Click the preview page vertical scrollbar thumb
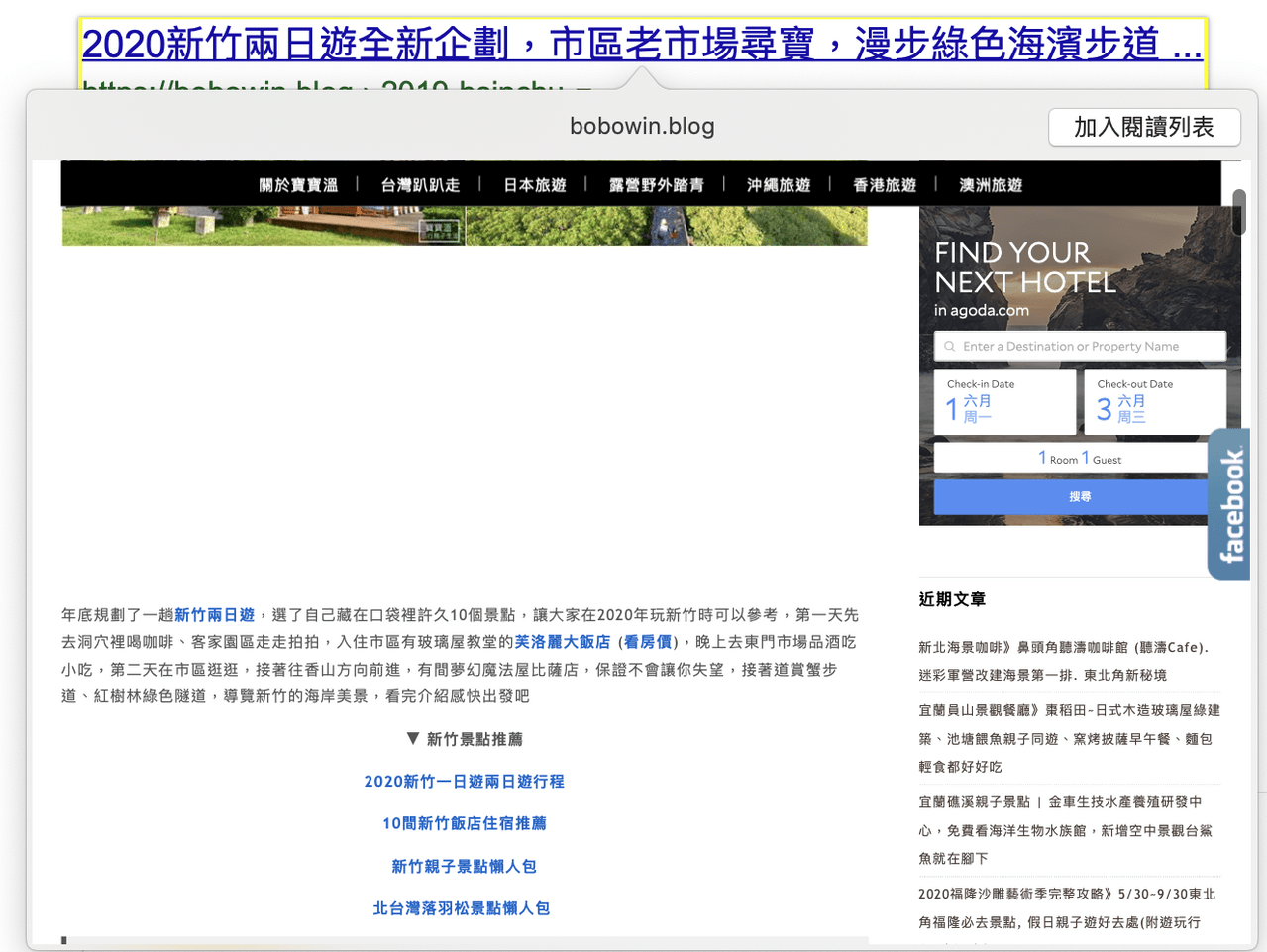Screen dimensions: 1267x952 point(1239,212)
